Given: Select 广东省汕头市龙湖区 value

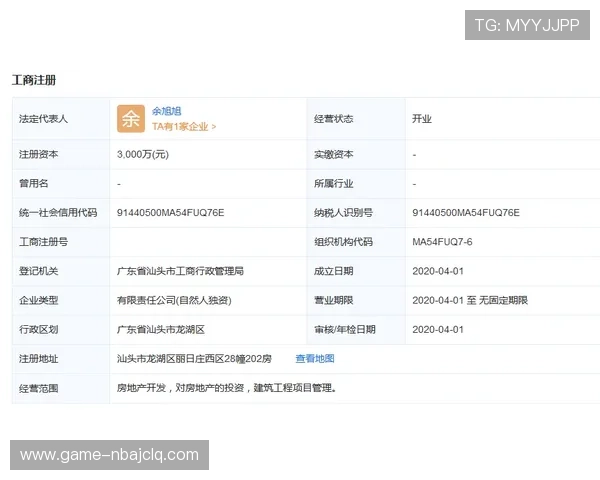Looking at the screenshot, I should coord(161,329).
